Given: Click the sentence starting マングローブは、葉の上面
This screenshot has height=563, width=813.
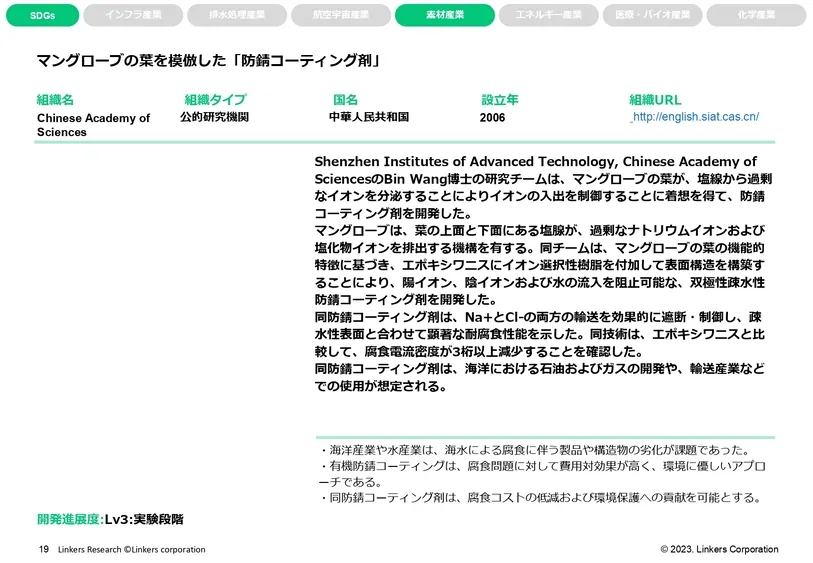Looking at the screenshot, I should 540,265.
